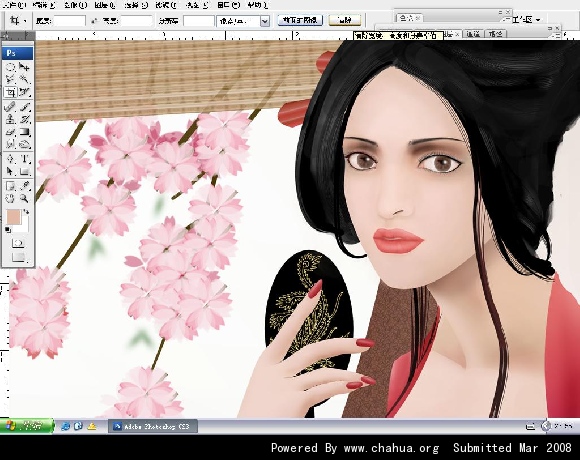The image size is (580, 460).
Task: Select the History Brush tool
Action: [24, 119]
